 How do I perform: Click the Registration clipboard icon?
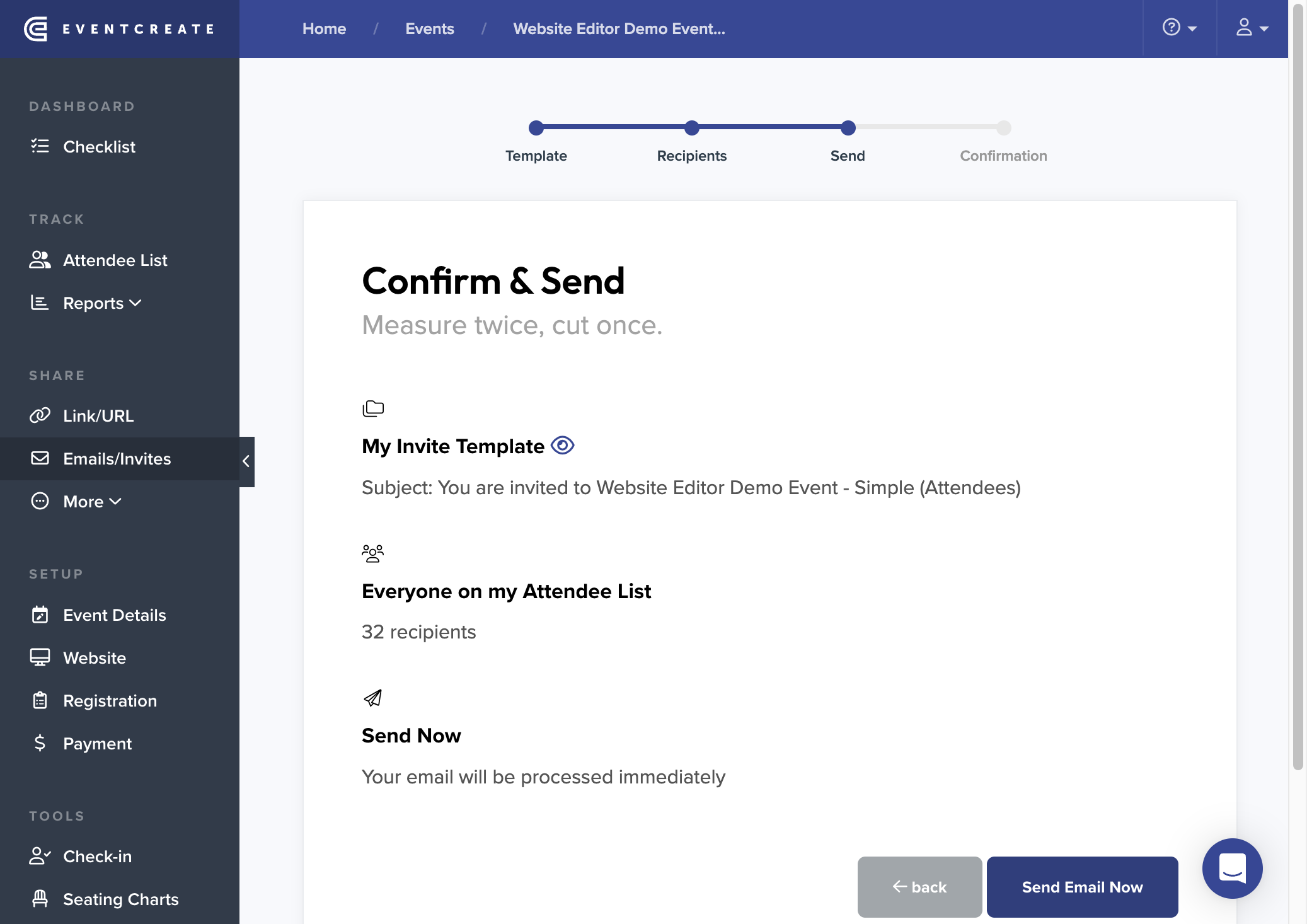tap(40, 700)
